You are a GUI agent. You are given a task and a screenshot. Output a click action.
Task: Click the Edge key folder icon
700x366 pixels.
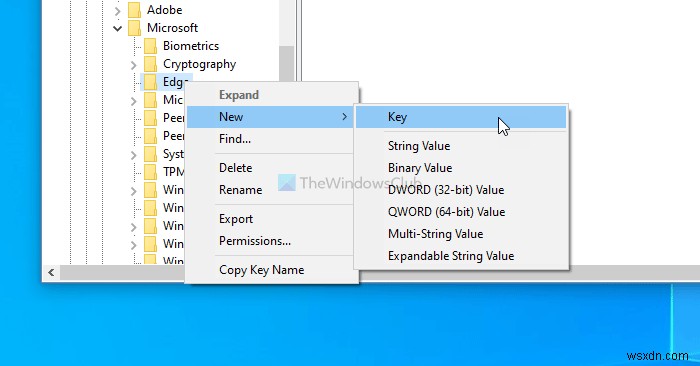150,82
